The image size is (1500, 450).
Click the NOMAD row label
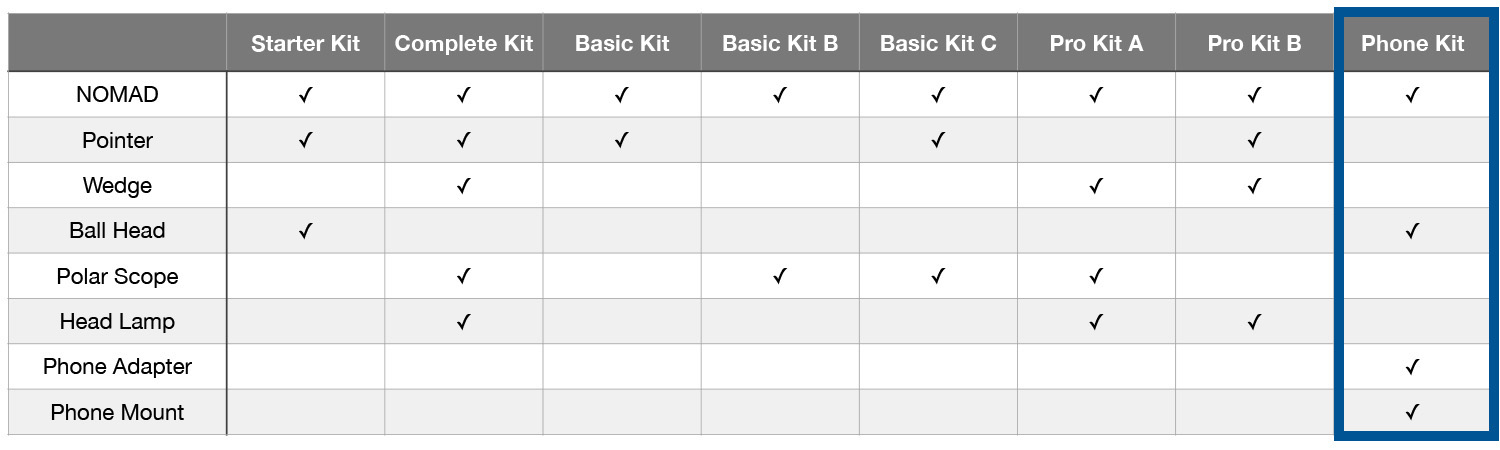pos(117,95)
